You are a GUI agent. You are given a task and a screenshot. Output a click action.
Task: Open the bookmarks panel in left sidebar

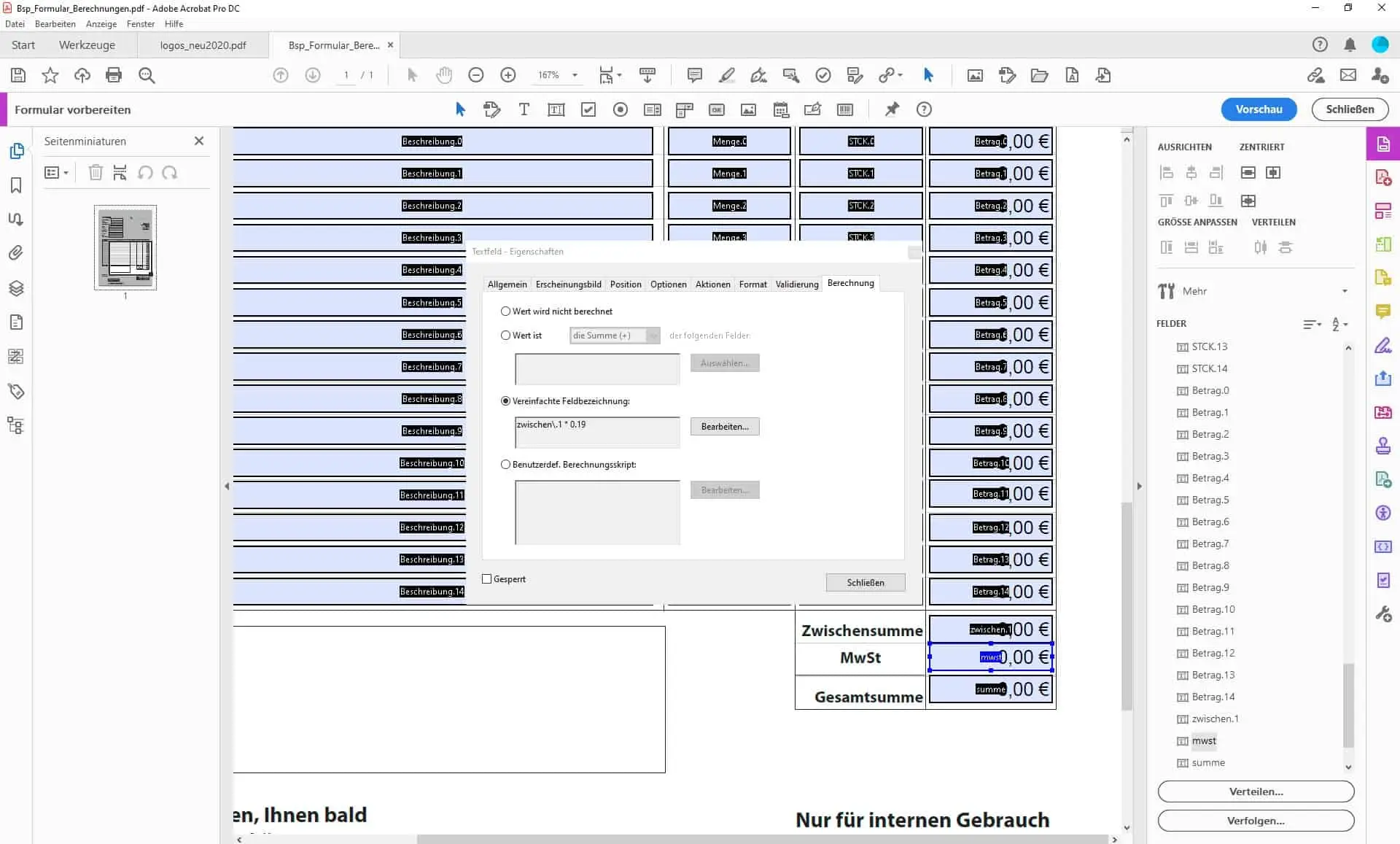coord(16,185)
